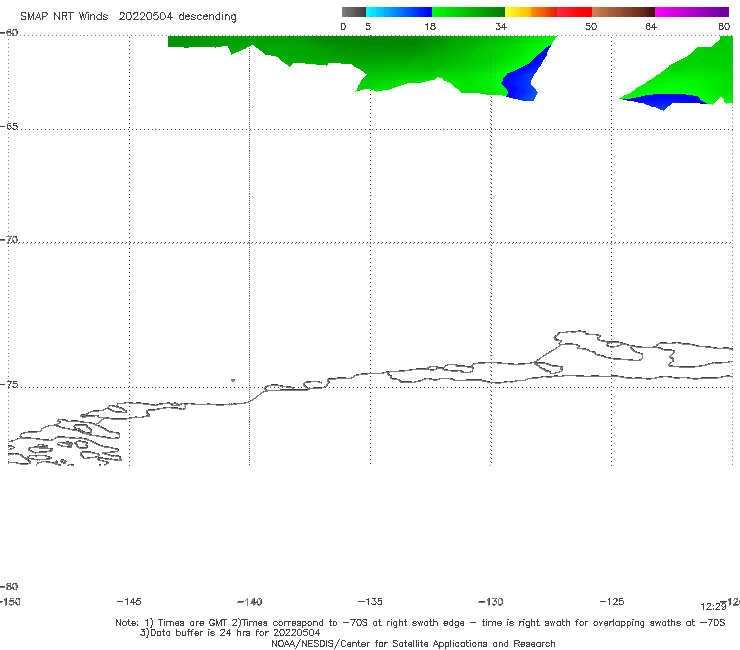
Task: Click the red segment of the color bar
Action: tap(574, 12)
